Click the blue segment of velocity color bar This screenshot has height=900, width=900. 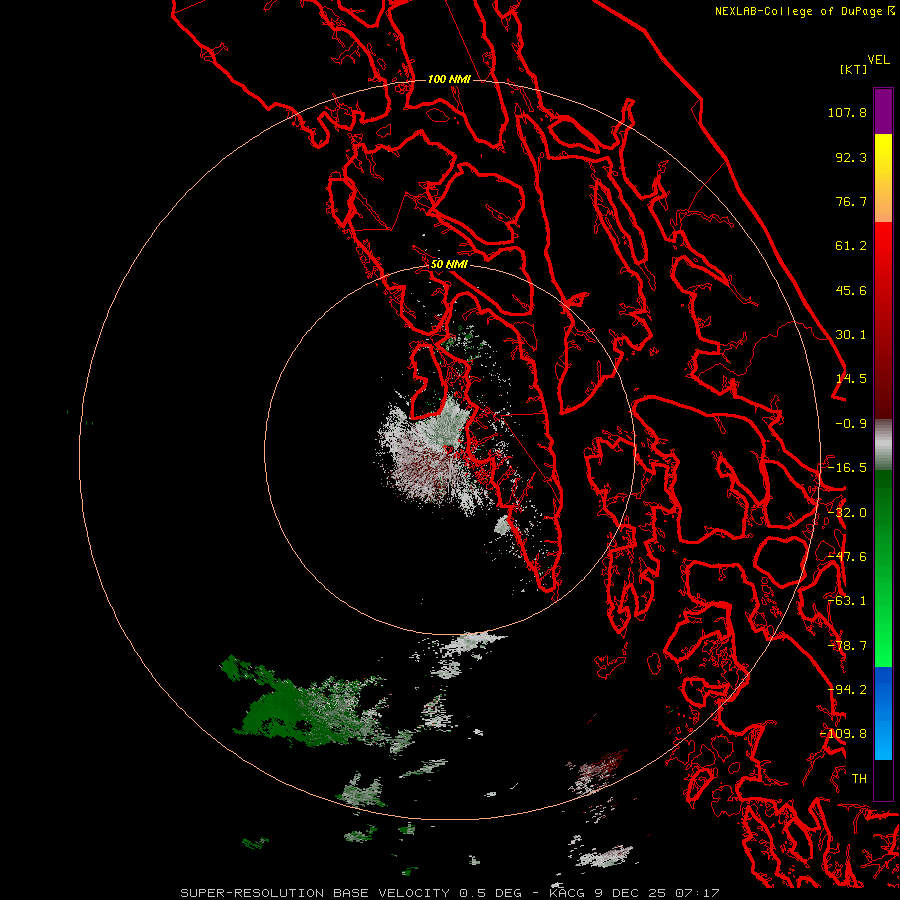[883, 713]
